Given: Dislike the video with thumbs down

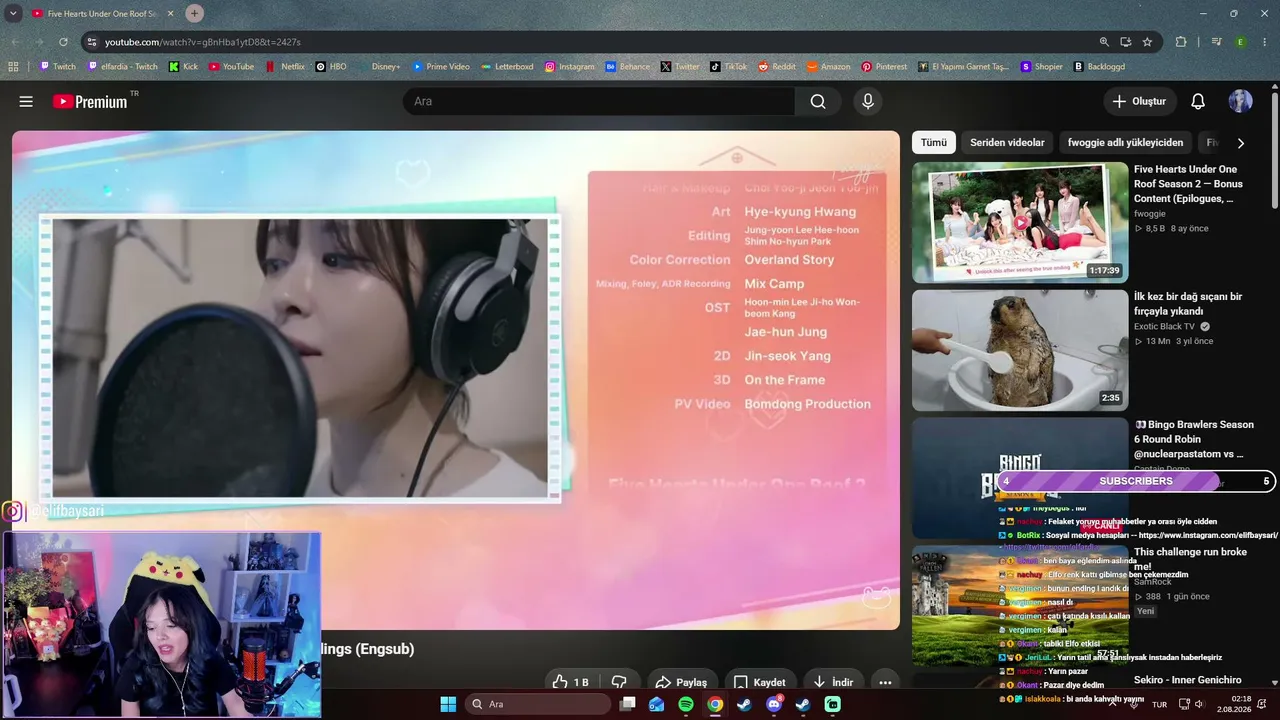Looking at the screenshot, I should [619, 682].
